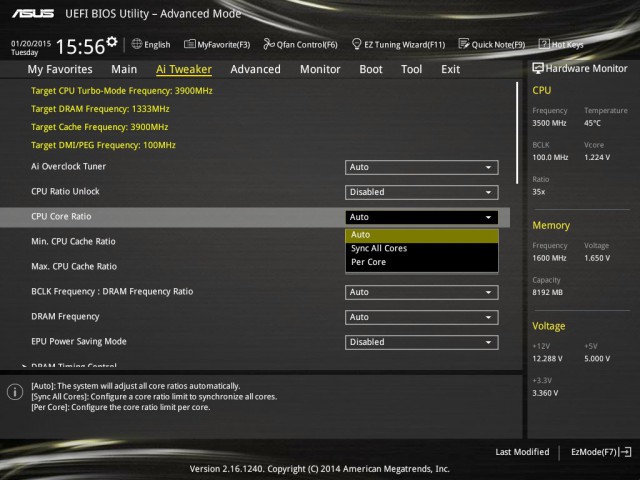Choose Sync All Cores option
The height and width of the screenshot is (480, 640).
[x=422, y=249]
